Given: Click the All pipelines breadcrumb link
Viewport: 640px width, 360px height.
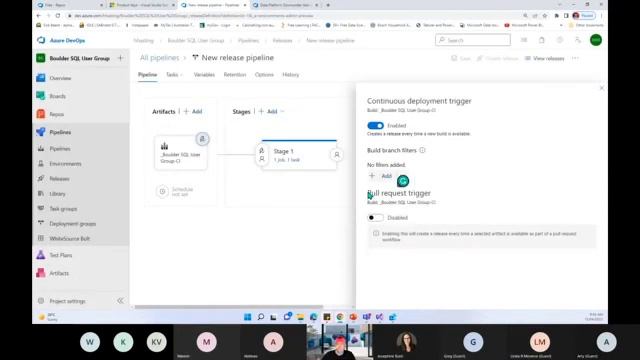Looking at the screenshot, I should click(x=159, y=58).
